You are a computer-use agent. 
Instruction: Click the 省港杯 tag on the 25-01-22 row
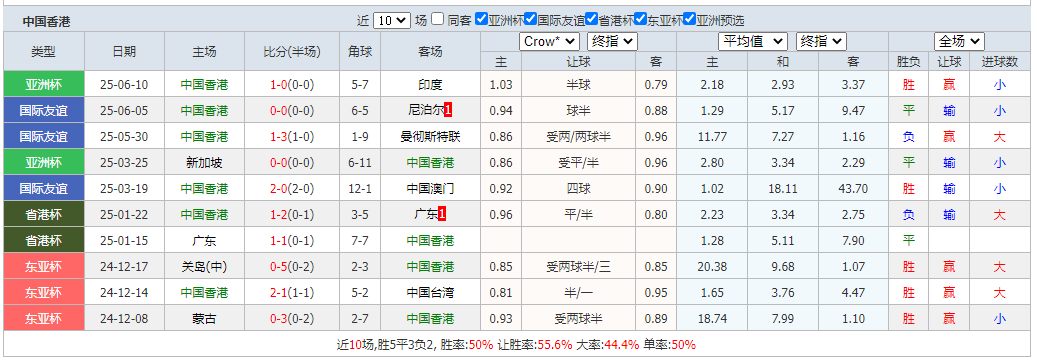tap(44, 214)
